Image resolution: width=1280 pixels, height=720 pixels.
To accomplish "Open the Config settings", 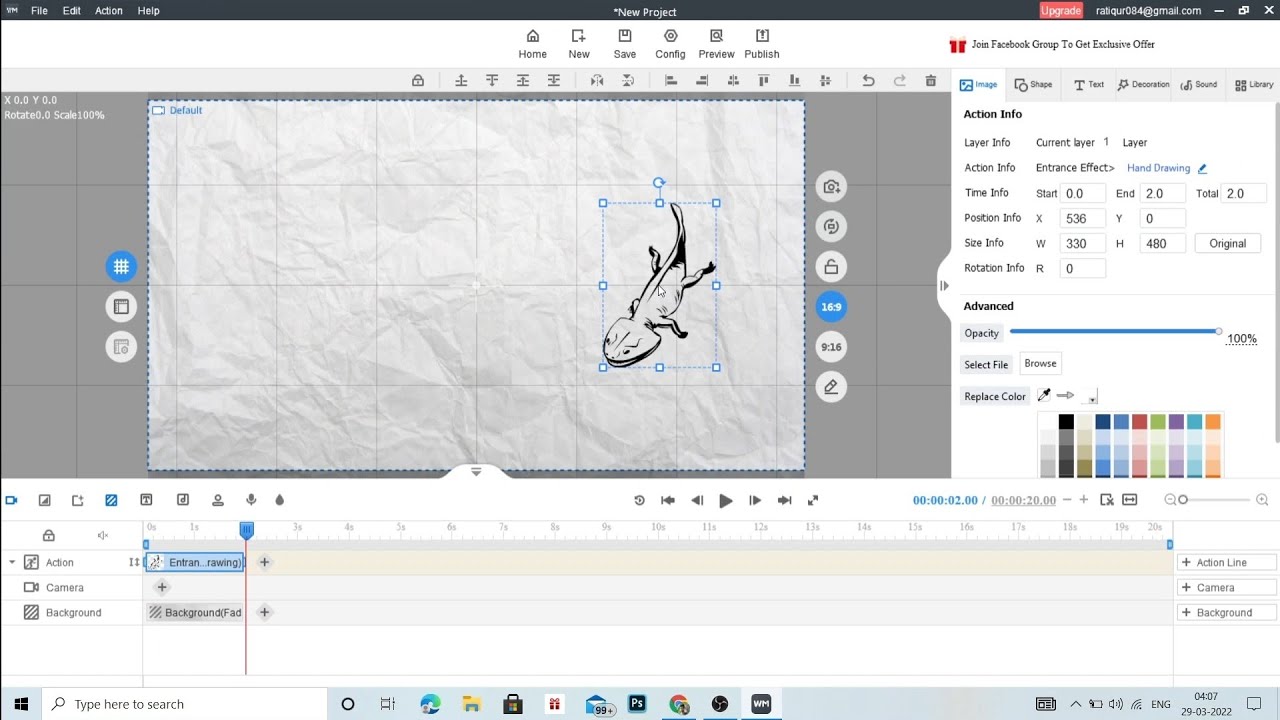I will click(x=670, y=44).
